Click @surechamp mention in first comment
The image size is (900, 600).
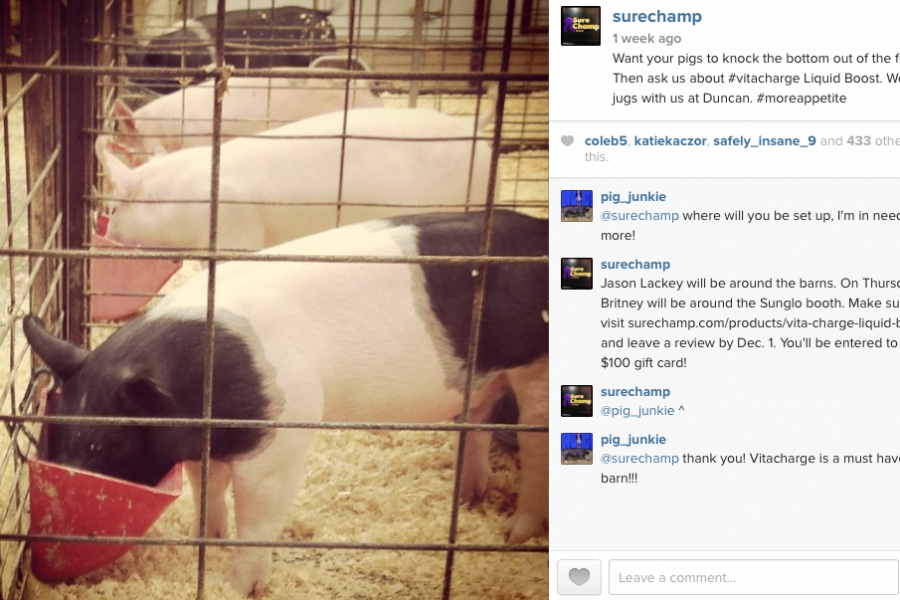coord(639,215)
